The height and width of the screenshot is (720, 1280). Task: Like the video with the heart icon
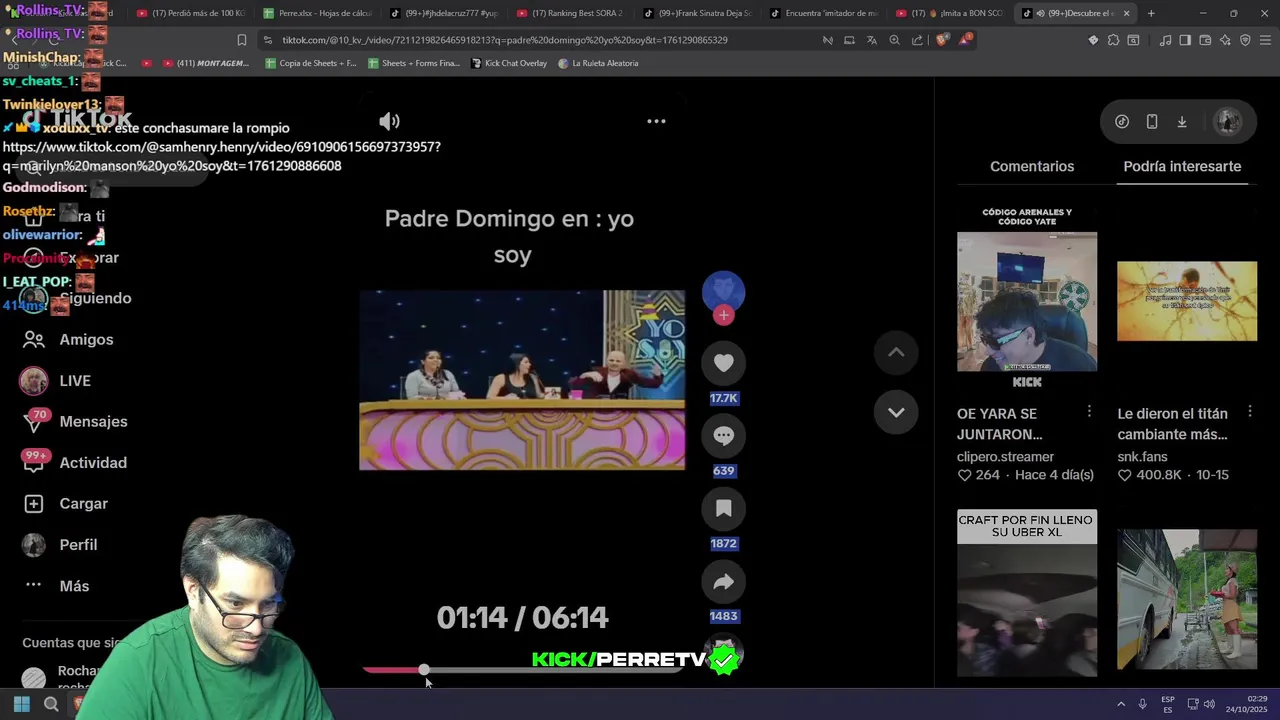coord(723,363)
